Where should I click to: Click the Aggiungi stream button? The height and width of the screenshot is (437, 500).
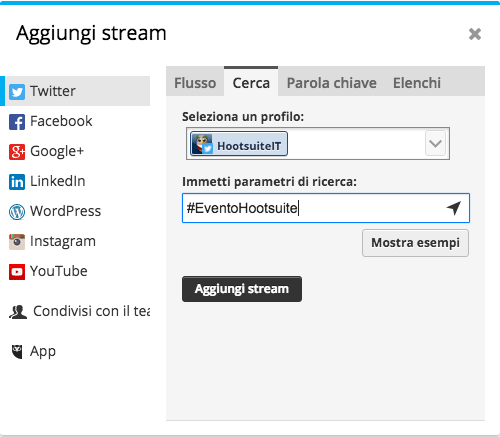coord(242,289)
